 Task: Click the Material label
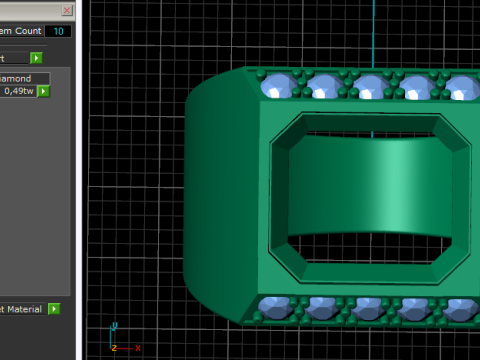pyautogui.click(x=21, y=309)
